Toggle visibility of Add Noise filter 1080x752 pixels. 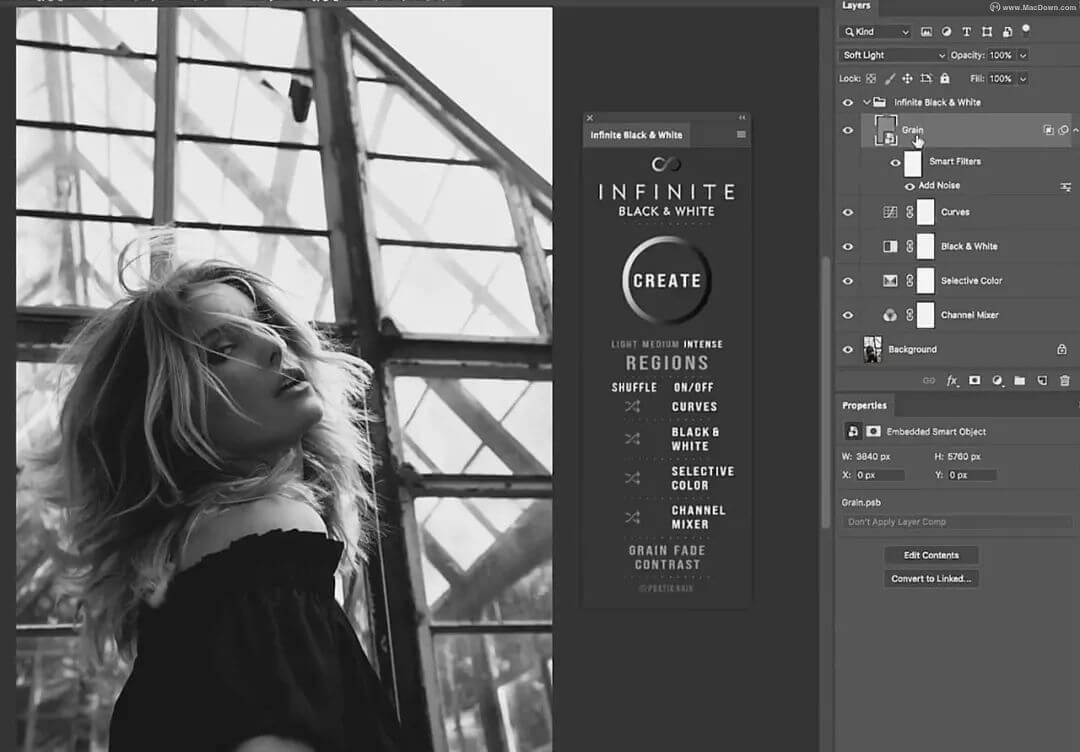[909, 186]
